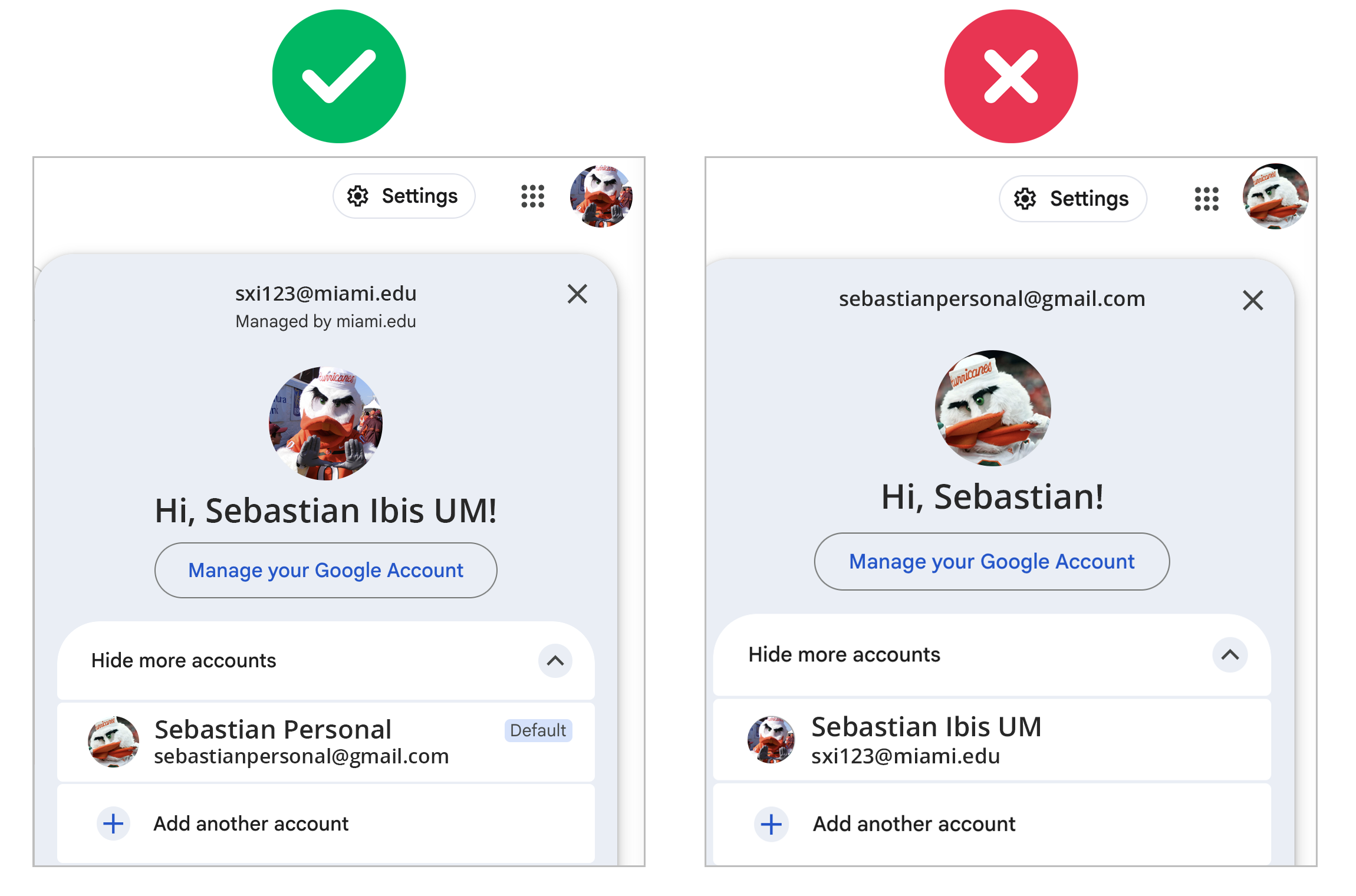1356x896 pixels.
Task: Open Settings in the left screenshot
Action: 404,196
